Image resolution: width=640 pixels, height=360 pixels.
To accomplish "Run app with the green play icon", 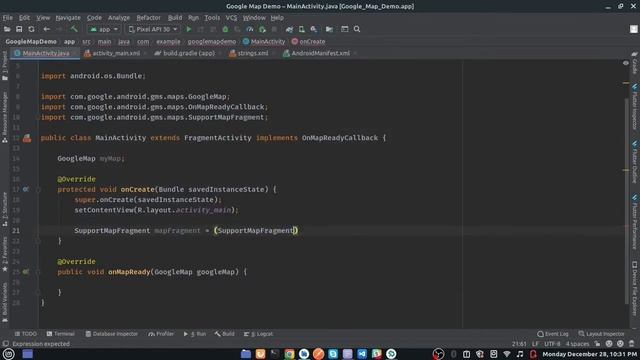I will coord(189,29).
